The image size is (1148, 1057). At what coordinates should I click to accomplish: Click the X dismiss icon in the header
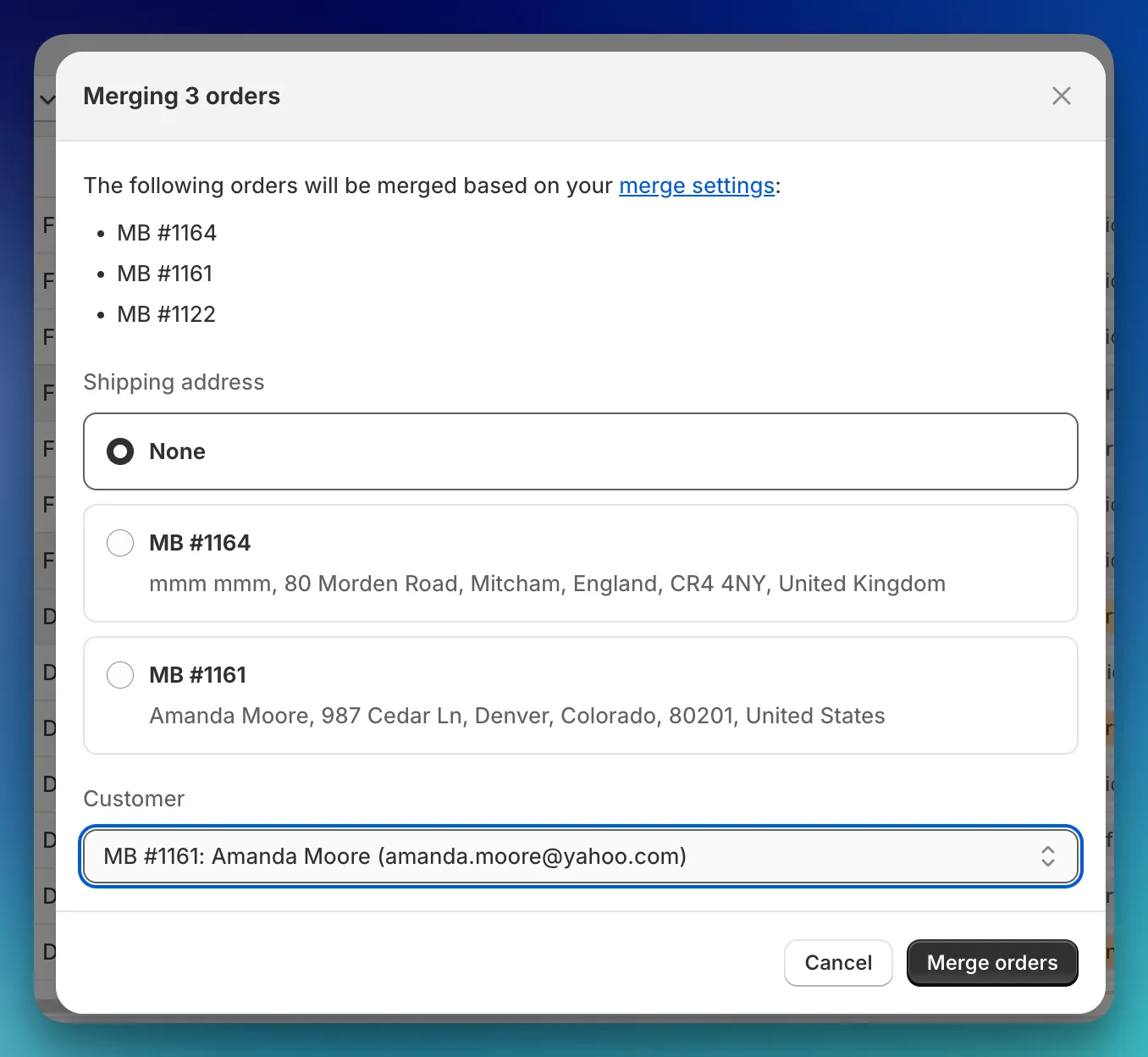pyautogui.click(x=1061, y=96)
